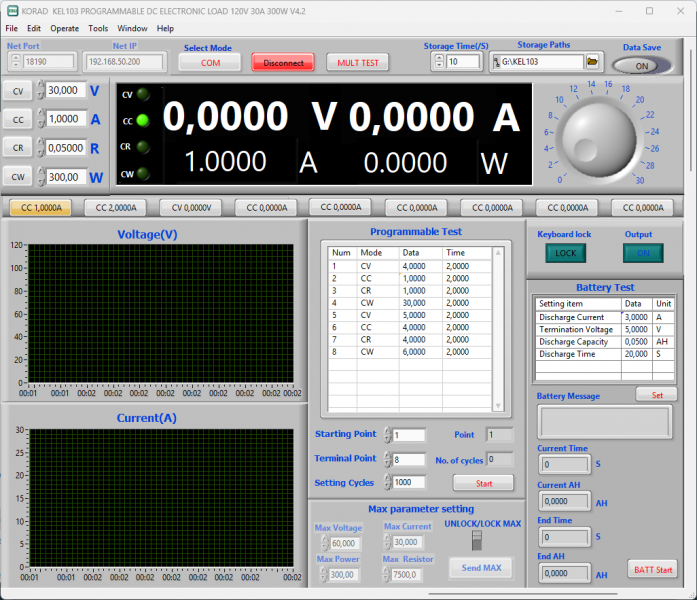Viewport: 697px width, 600px height.
Task: Click the Send MAX button
Action: pos(481,568)
